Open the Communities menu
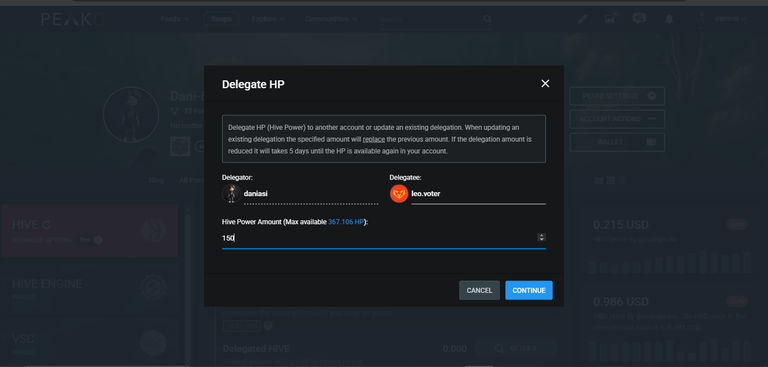 pyautogui.click(x=331, y=19)
